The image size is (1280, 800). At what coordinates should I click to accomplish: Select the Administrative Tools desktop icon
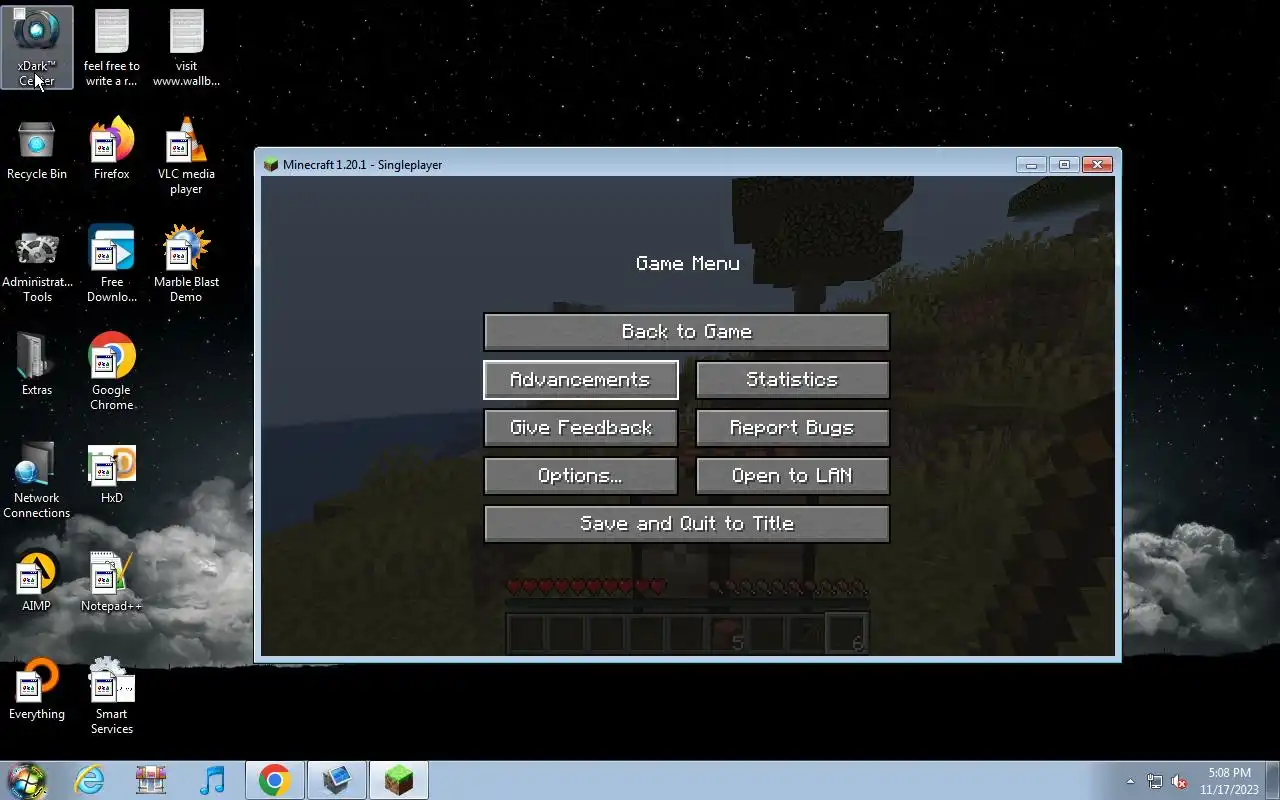[x=37, y=264]
